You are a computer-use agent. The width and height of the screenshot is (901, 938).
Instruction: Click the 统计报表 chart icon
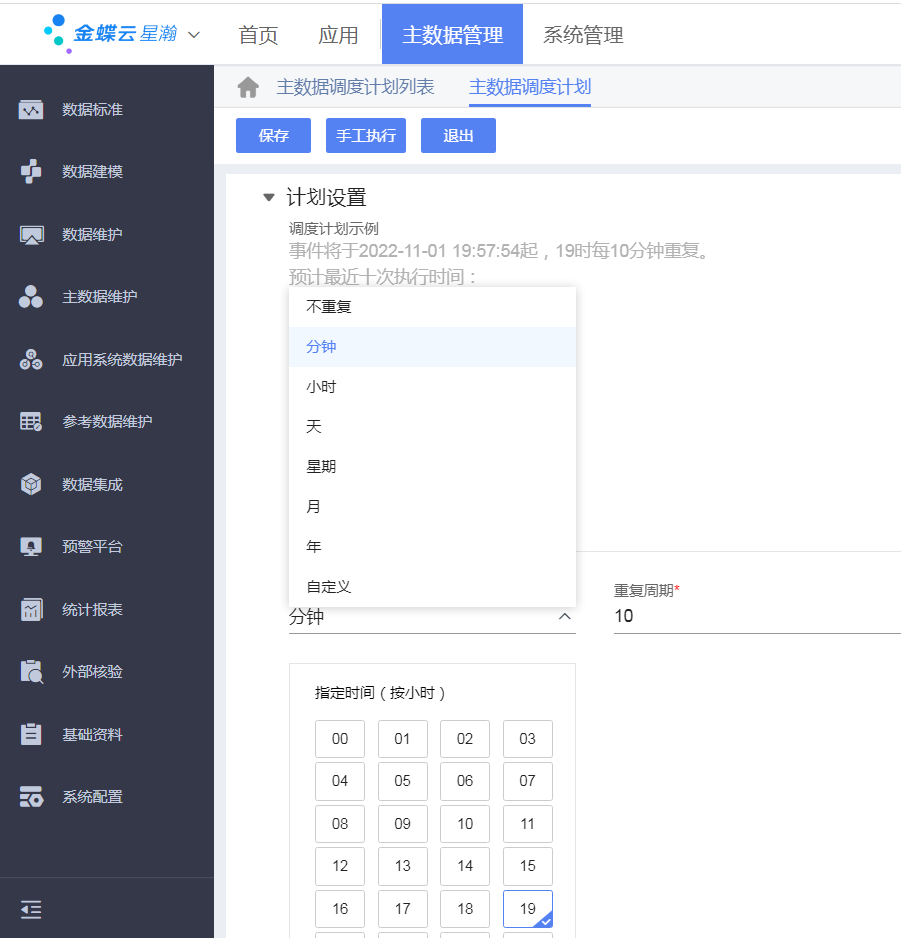pyautogui.click(x=31, y=610)
